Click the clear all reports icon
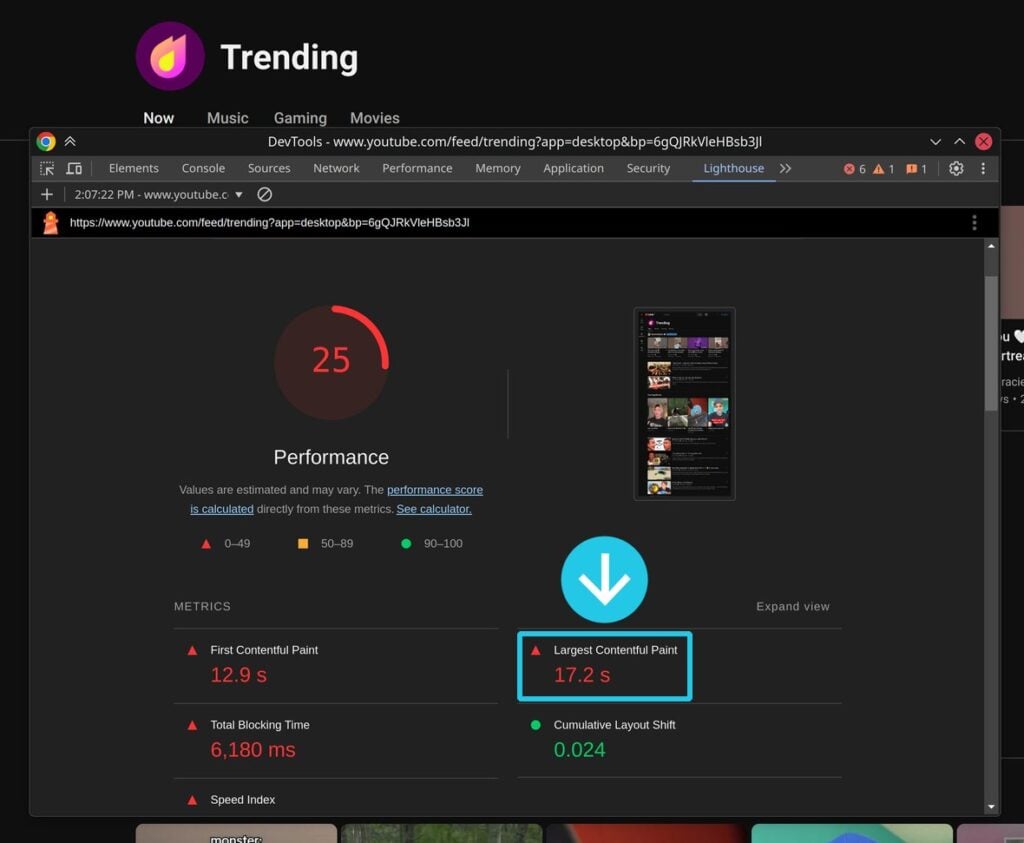Image resolution: width=1024 pixels, height=843 pixels. pyautogui.click(x=264, y=195)
